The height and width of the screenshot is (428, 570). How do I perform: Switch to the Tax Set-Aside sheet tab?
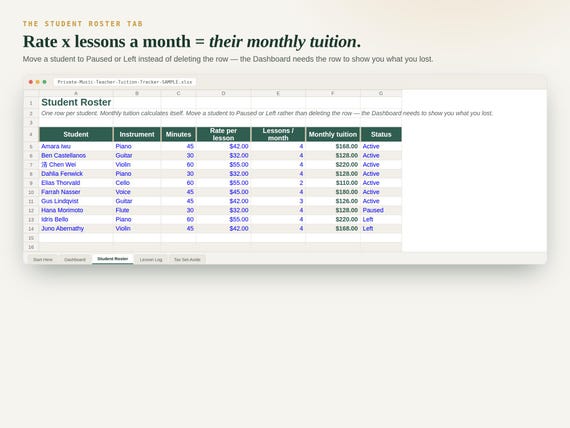pos(187,259)
